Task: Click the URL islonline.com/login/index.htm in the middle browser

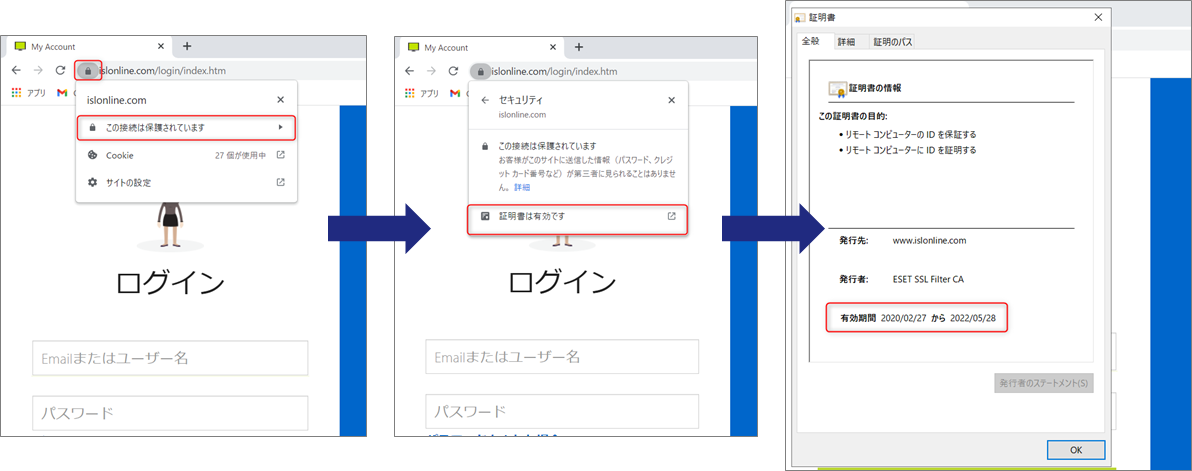Action: [555, 71]
